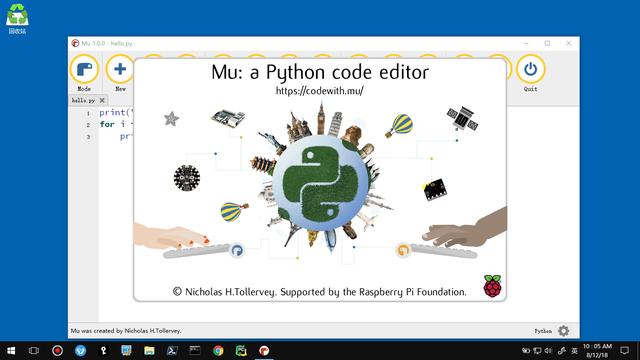Screen dimensions: 640x360
Task: Open the Recycle Bin desktop icon
Action: [x=17, y=19]
